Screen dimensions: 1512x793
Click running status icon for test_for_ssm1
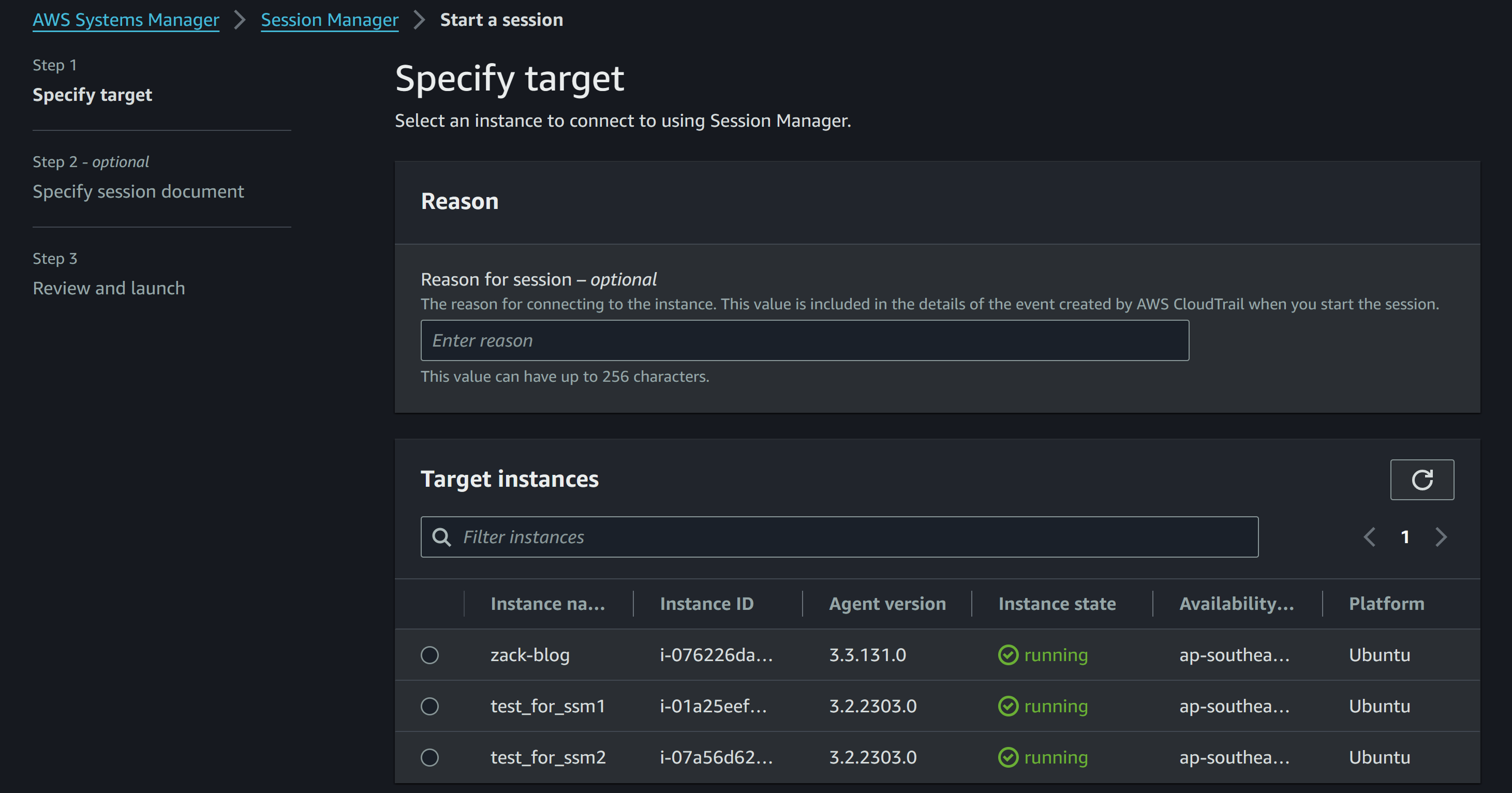click(1008, 706)
